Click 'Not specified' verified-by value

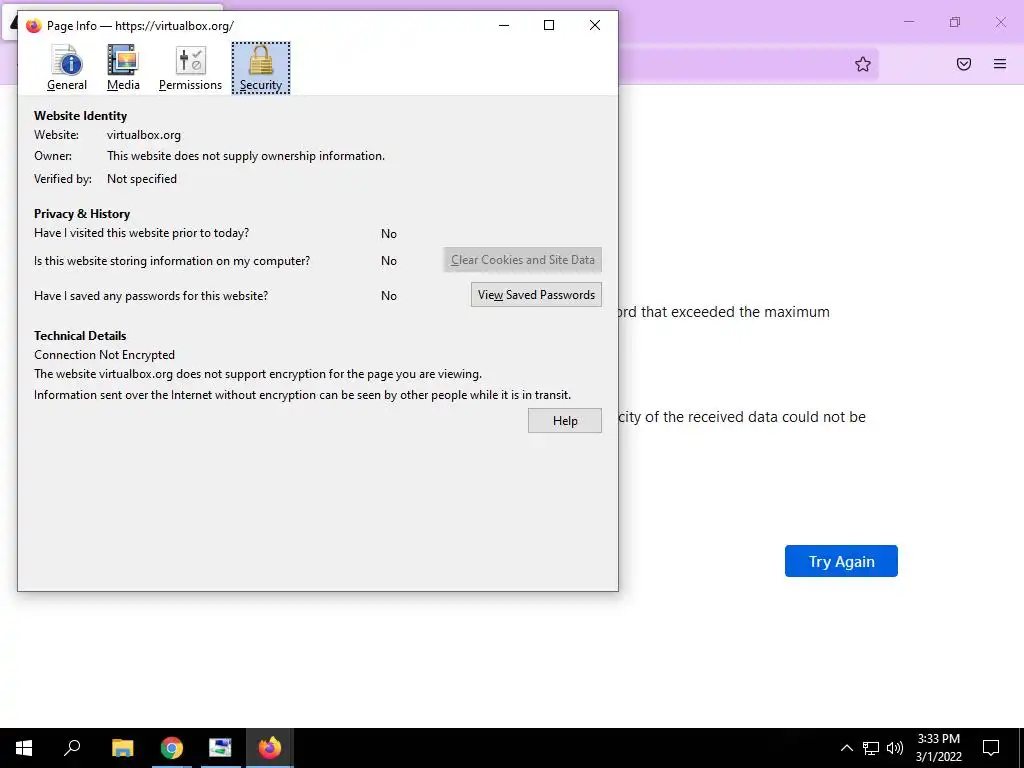tap(142, 179)
